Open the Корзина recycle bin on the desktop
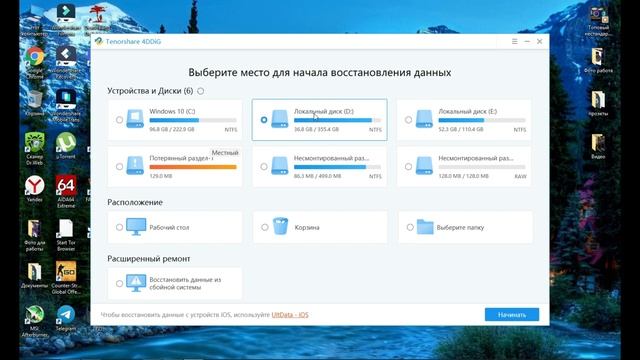Screen dimensions: 640x360 (35, 100)
